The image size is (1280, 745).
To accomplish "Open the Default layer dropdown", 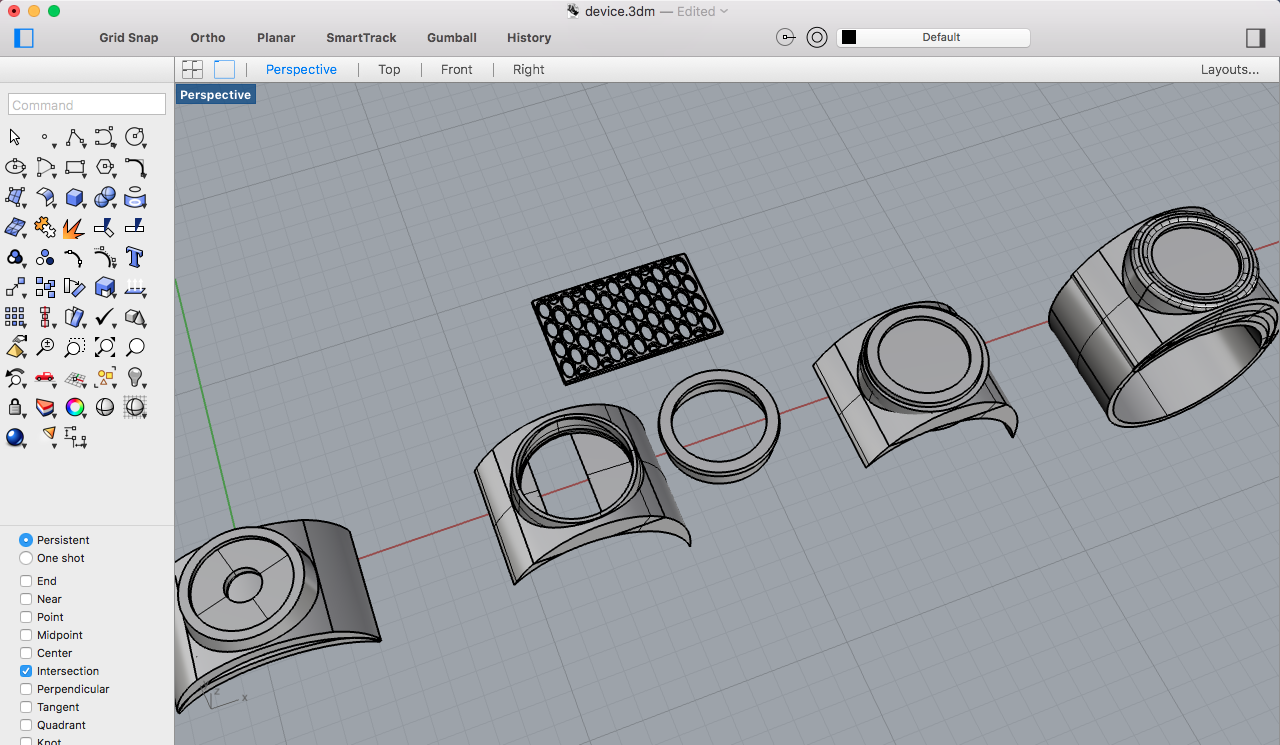I will coord(933,37).
